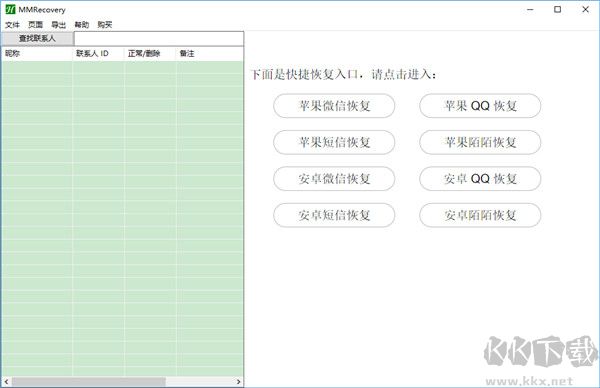Sort by 备注 column header

pos(210,54)
